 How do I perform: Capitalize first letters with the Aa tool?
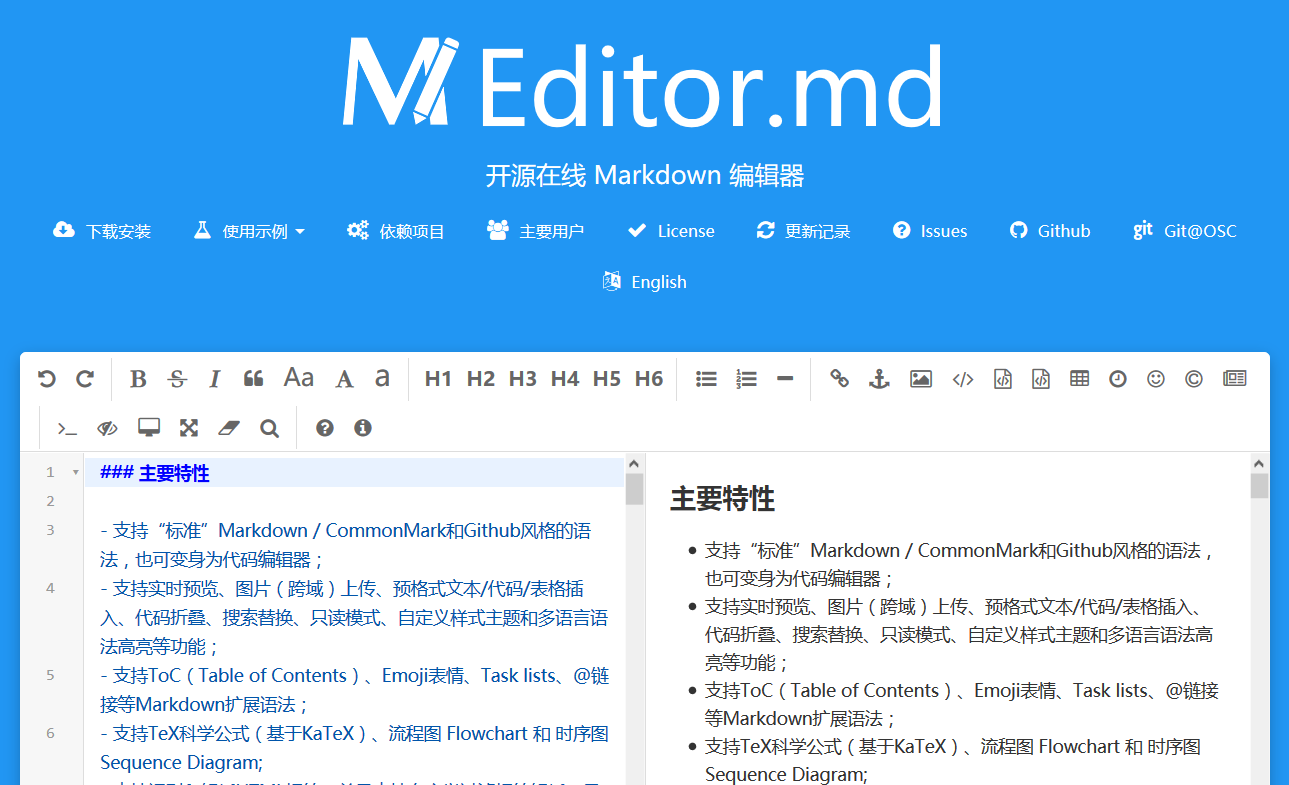click(299, 378)
